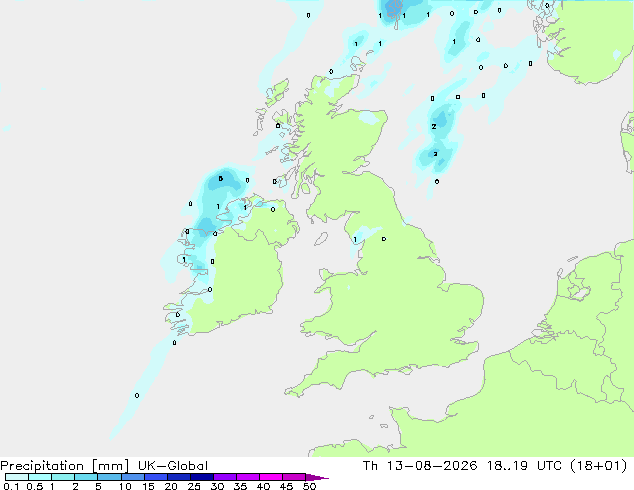This screenshot has width=634, height=490.
Task: Click the '25' legend scale label
Action: click(x=194, y=486)
